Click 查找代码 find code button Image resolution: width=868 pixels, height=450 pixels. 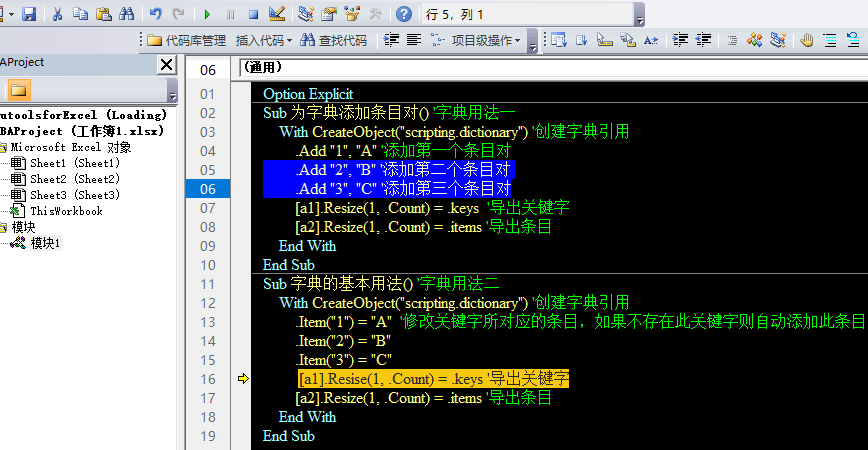(x=334, y=40)
